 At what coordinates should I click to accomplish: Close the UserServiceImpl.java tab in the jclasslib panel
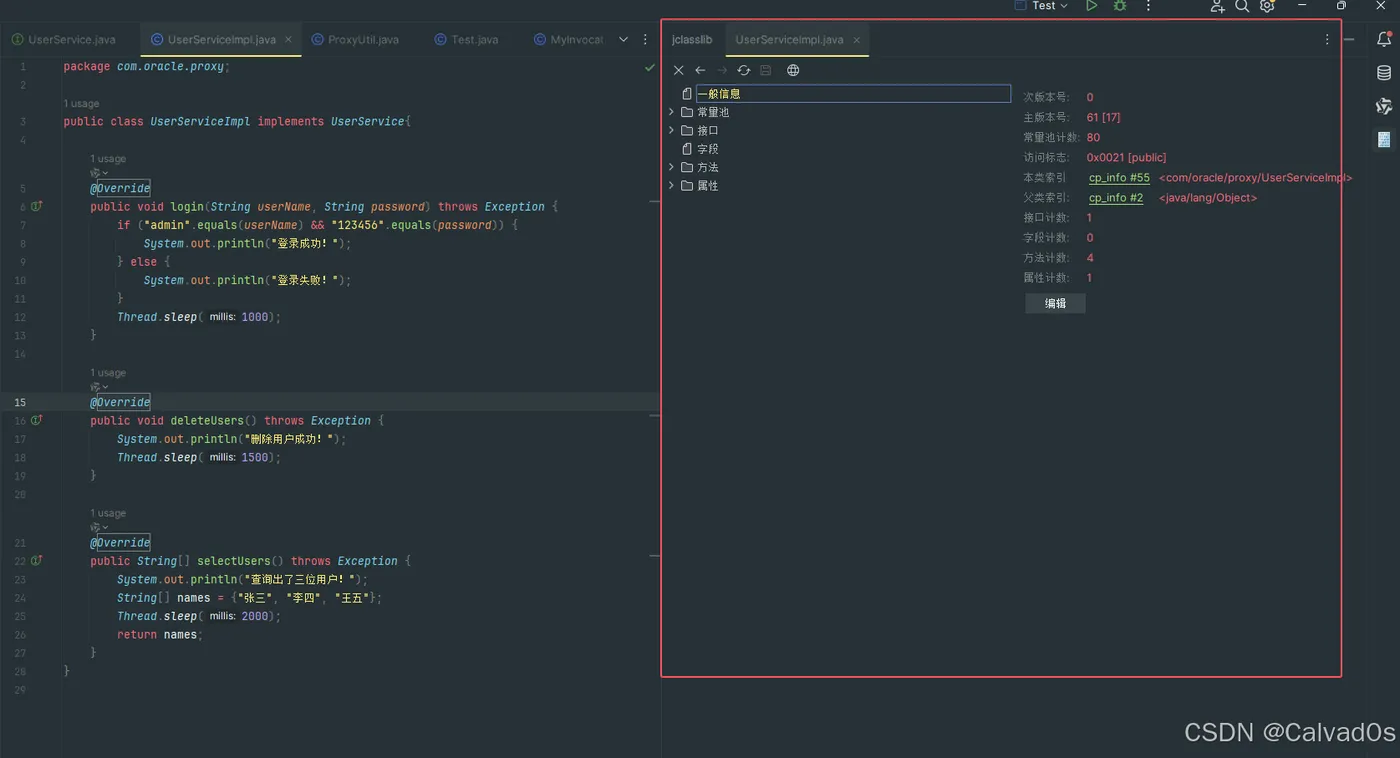tap(857, 40)
